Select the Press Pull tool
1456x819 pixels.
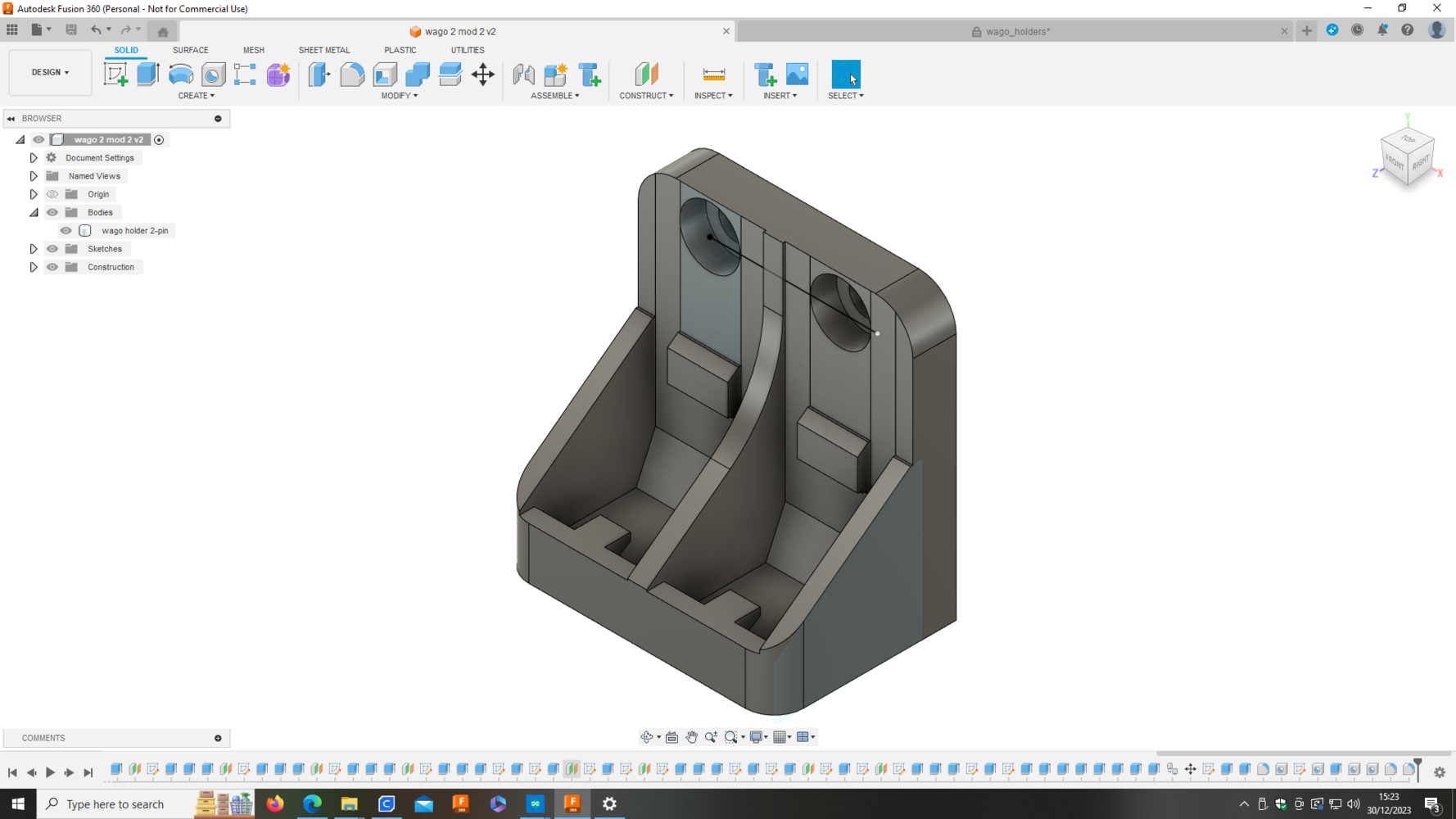pos(319,75)
